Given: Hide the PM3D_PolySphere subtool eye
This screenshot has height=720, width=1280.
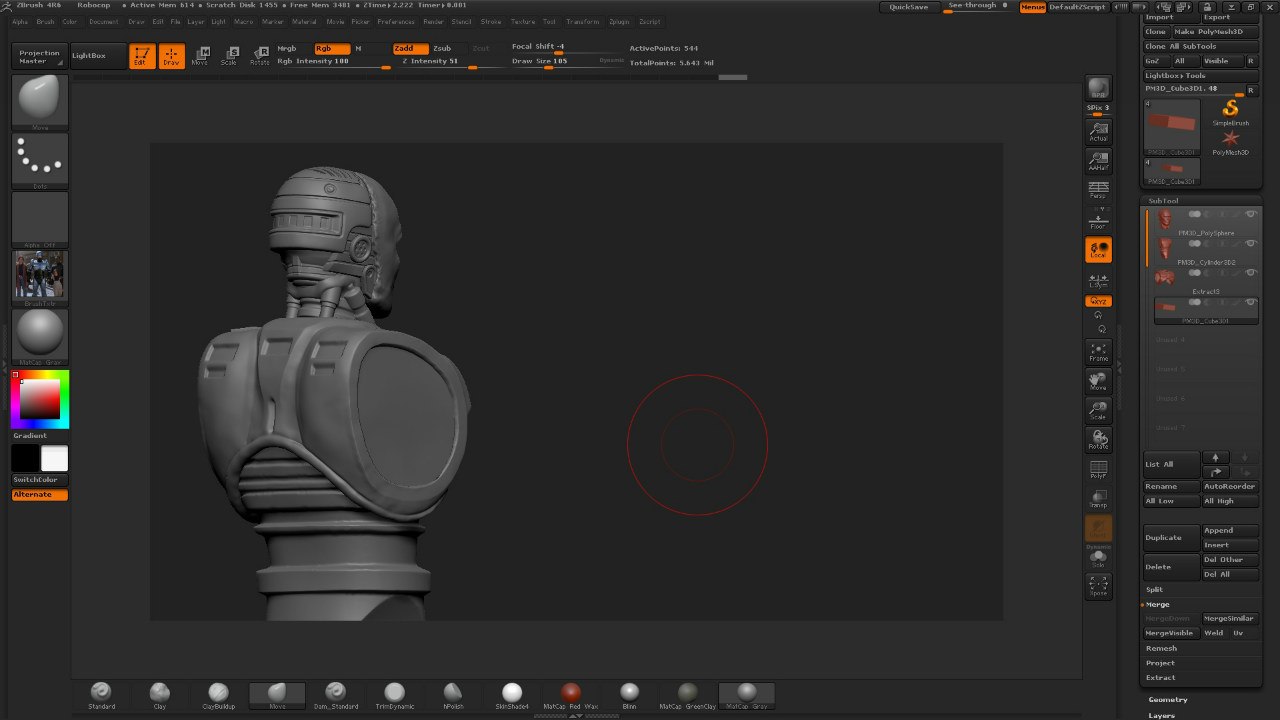Looking at the screenshot, I should point(1250,214).
